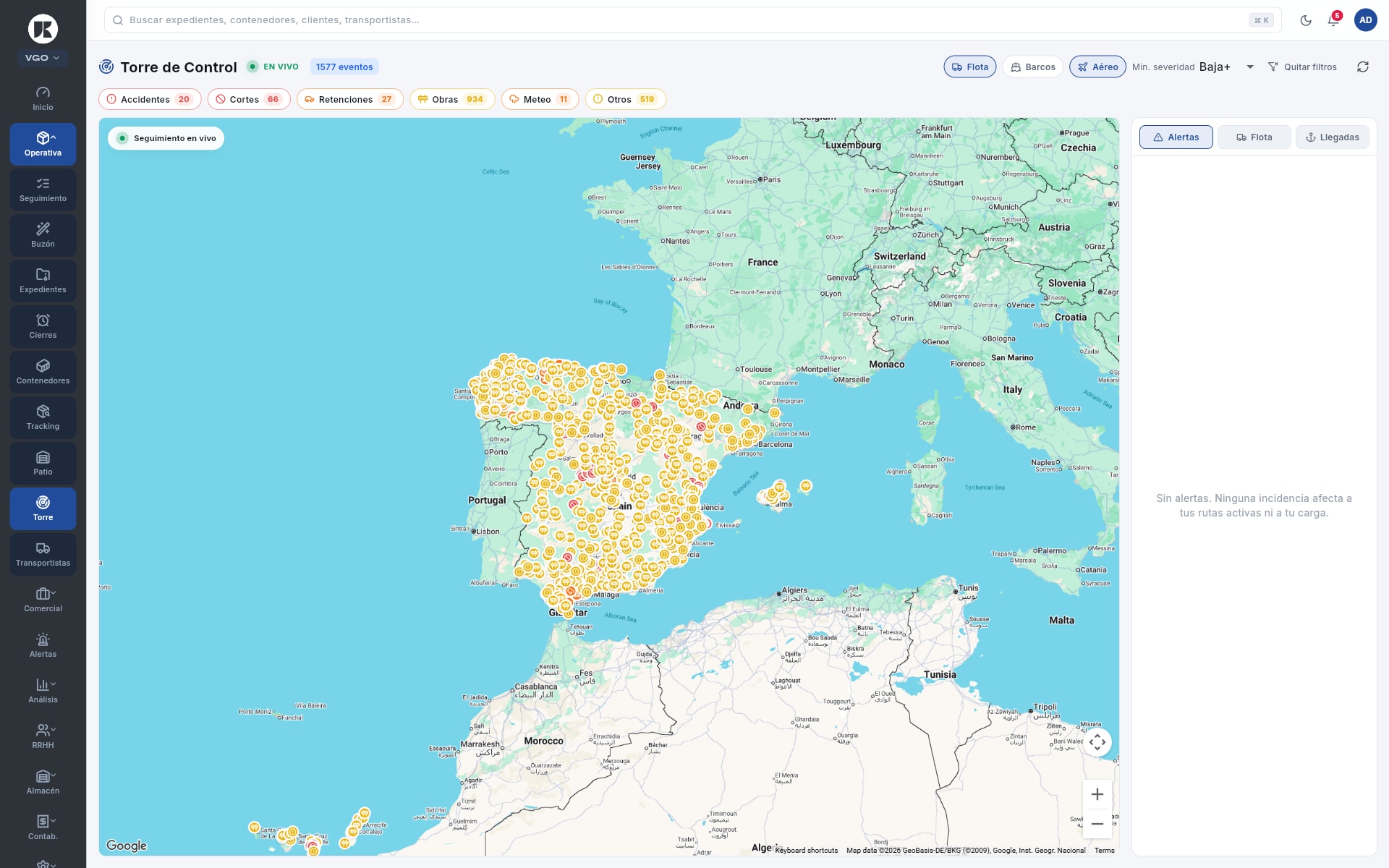
Task: Toggle Otros event filter chip
Action: (x=625, y=99)
